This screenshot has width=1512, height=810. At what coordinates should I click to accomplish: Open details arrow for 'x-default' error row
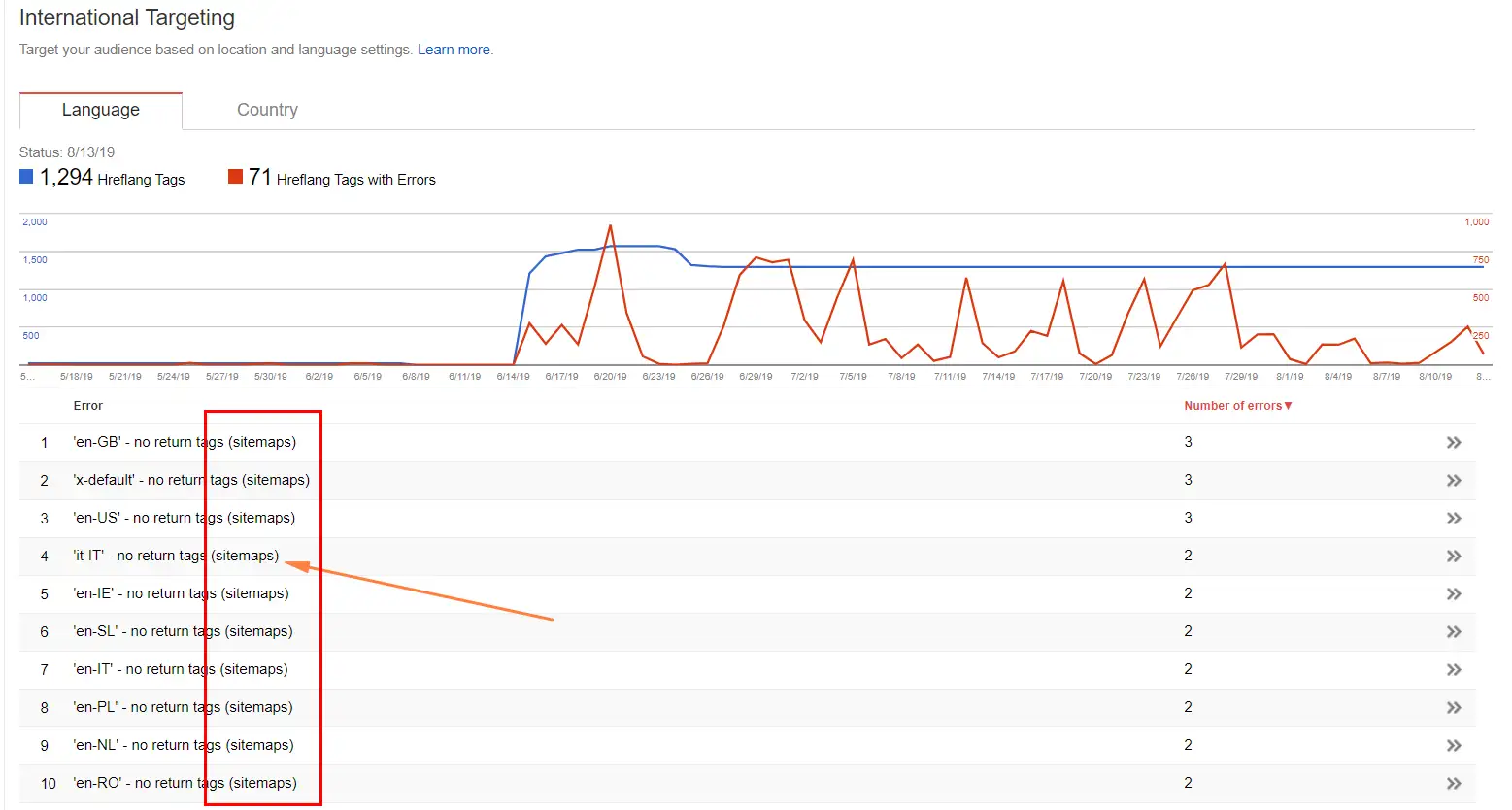[1453, 481]
